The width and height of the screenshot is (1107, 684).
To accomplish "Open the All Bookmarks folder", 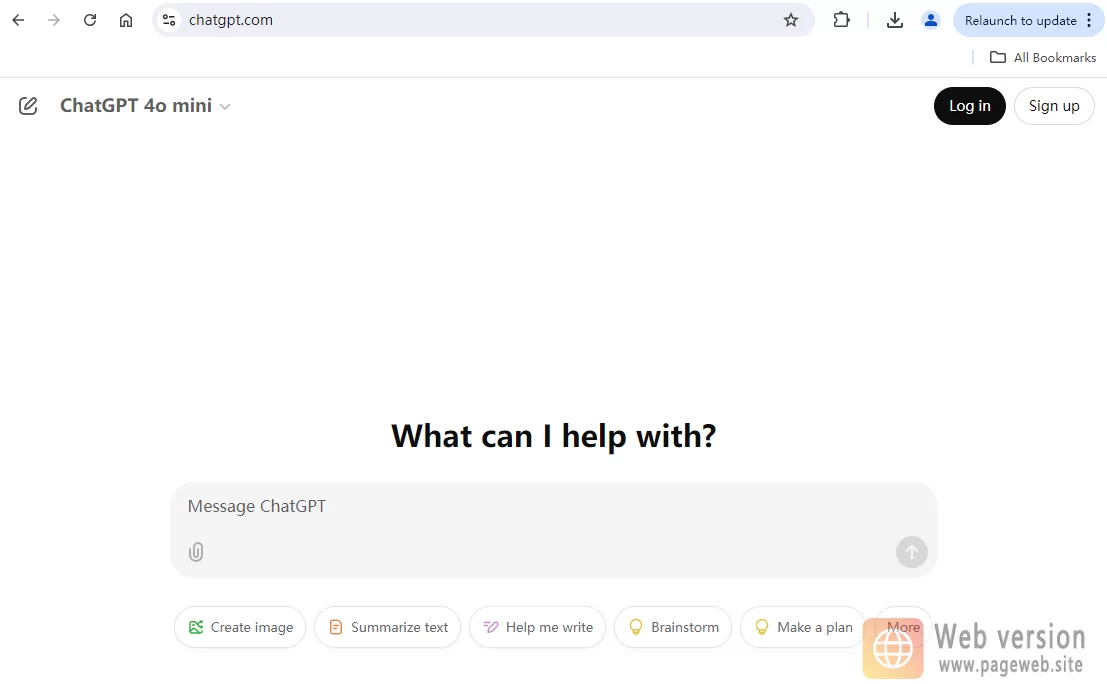I will coord(1043,57).
